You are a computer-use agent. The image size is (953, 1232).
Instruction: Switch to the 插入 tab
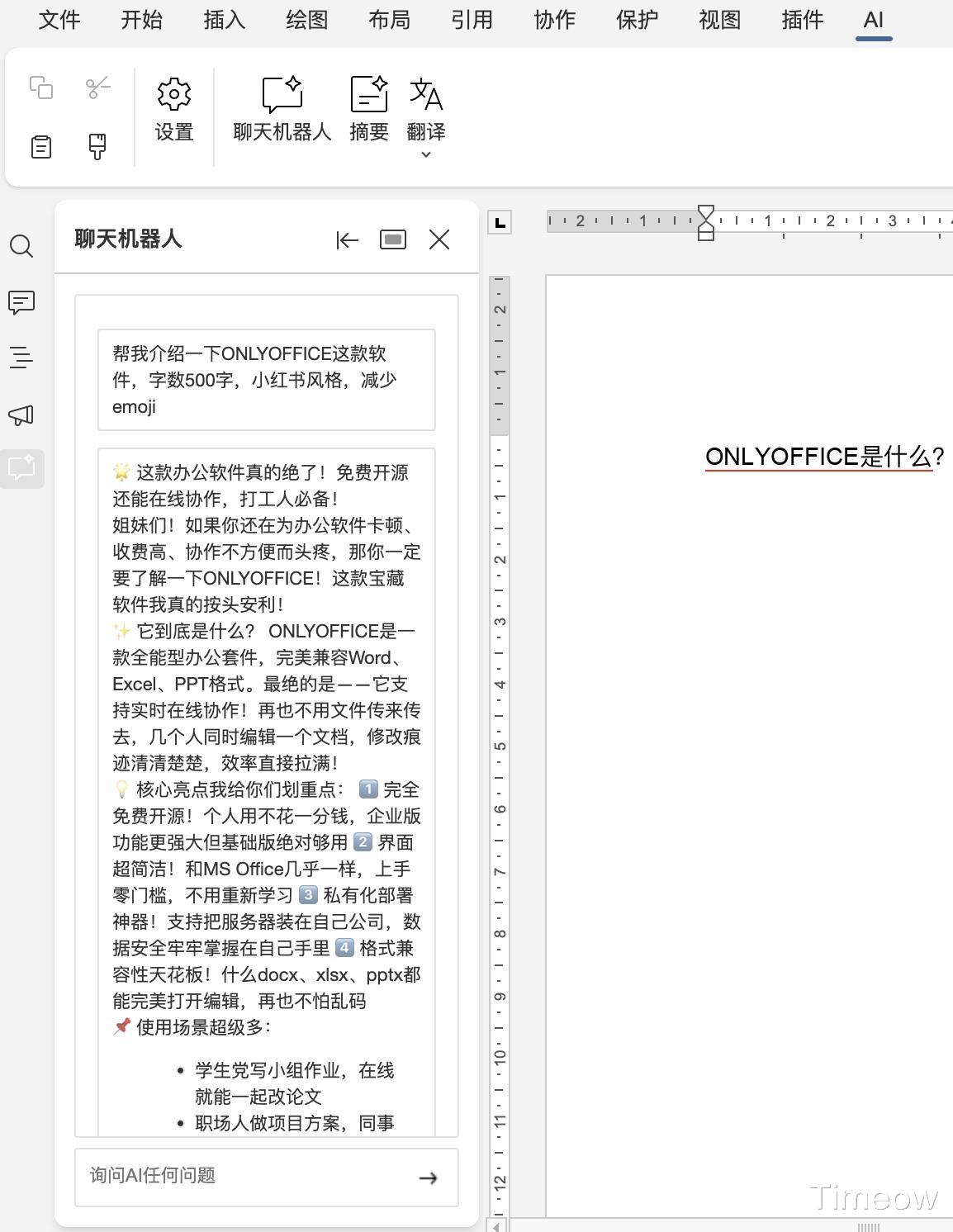pyautogui.click(x=225, y=20)
